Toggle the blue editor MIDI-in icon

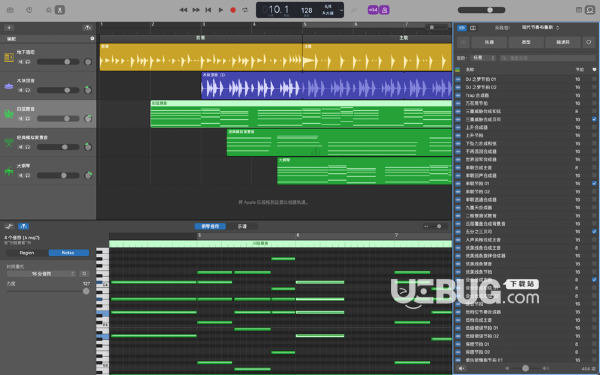[24, 226]
